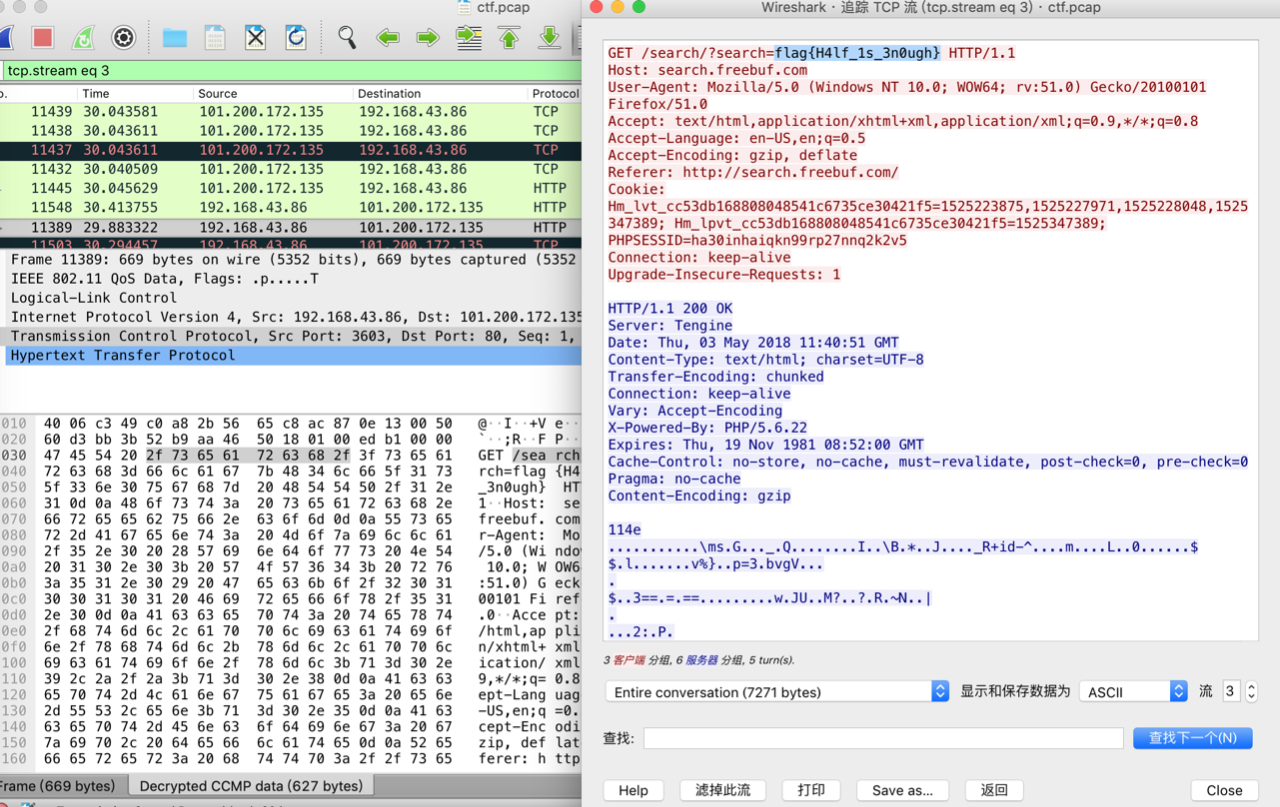1280x807 pixels.
Task: Expand the Transmission Control Protocol row
Action: pos(294,336)
